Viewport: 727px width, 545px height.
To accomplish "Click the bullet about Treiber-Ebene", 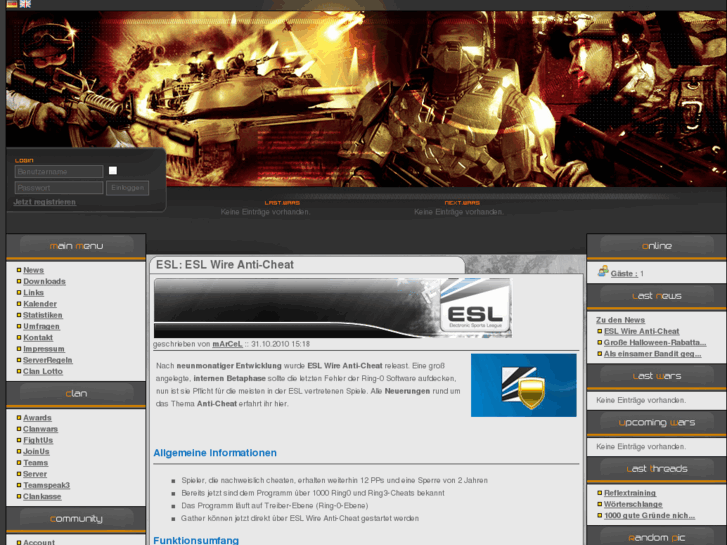I will 275,506.
